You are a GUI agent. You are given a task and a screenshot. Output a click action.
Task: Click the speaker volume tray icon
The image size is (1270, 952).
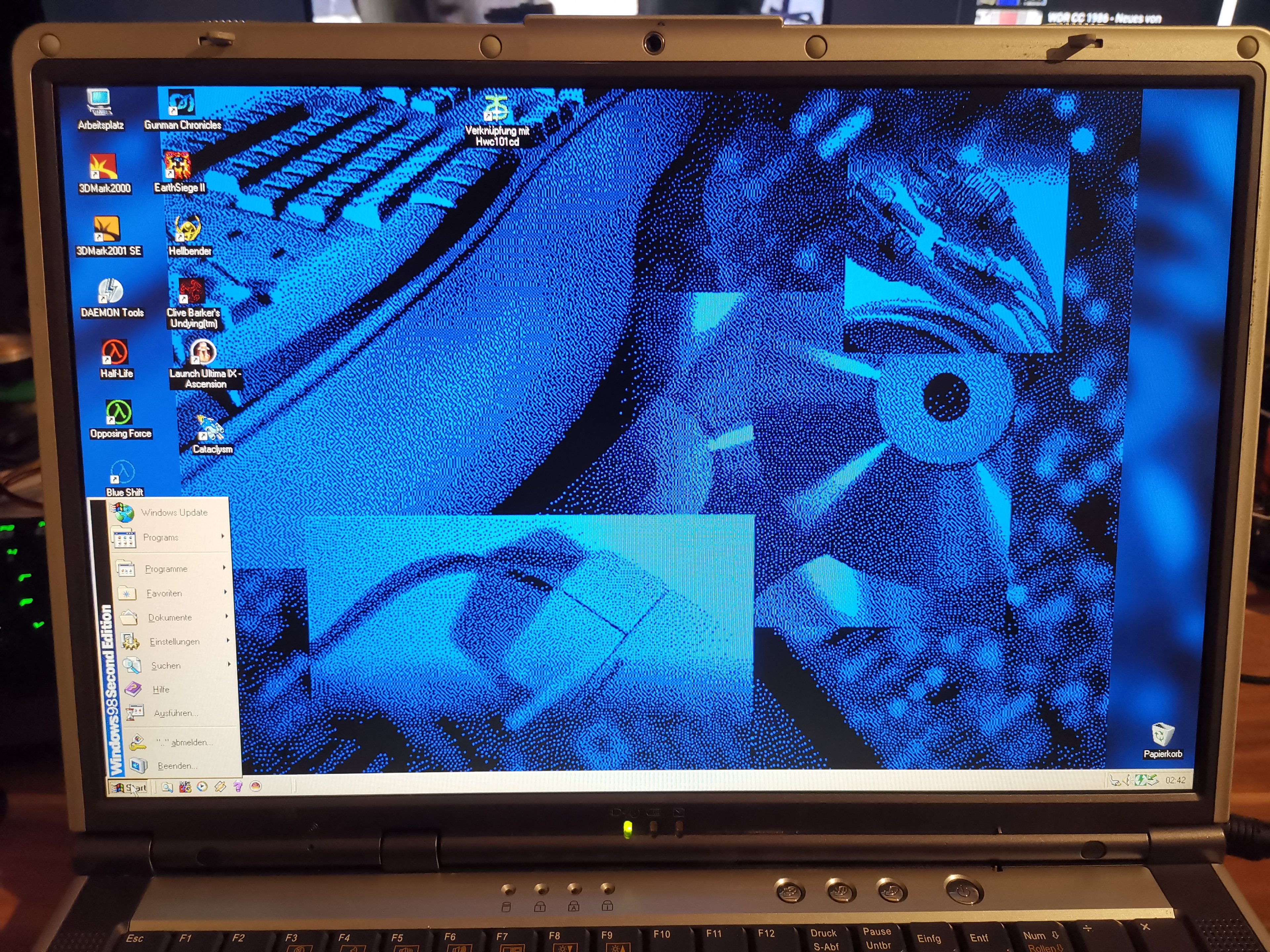pyautogui.click(x=1126, y=780)
